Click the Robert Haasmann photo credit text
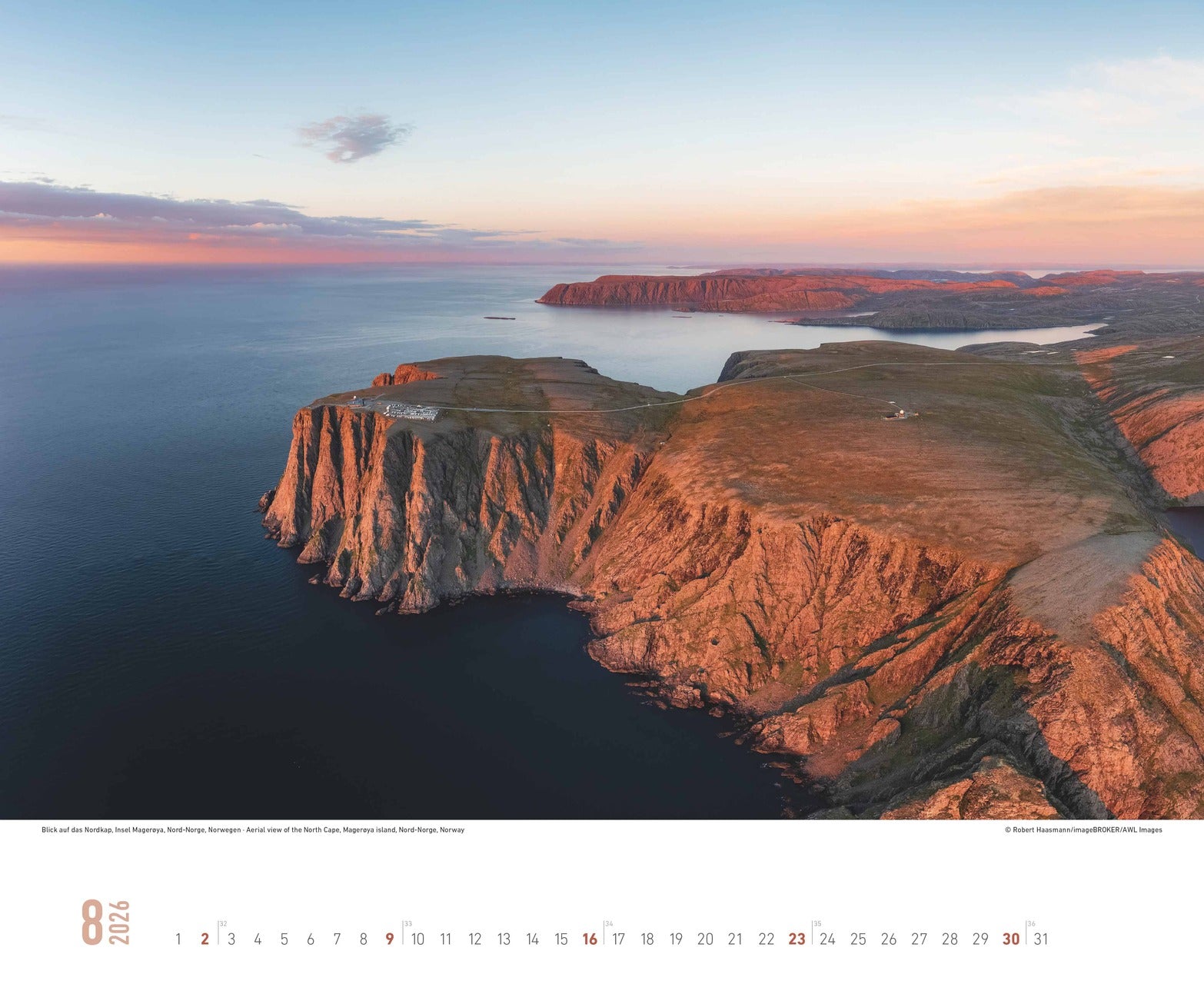Image resolution: width=1204 pixels, height=984 pixels. click(1083, 830)
